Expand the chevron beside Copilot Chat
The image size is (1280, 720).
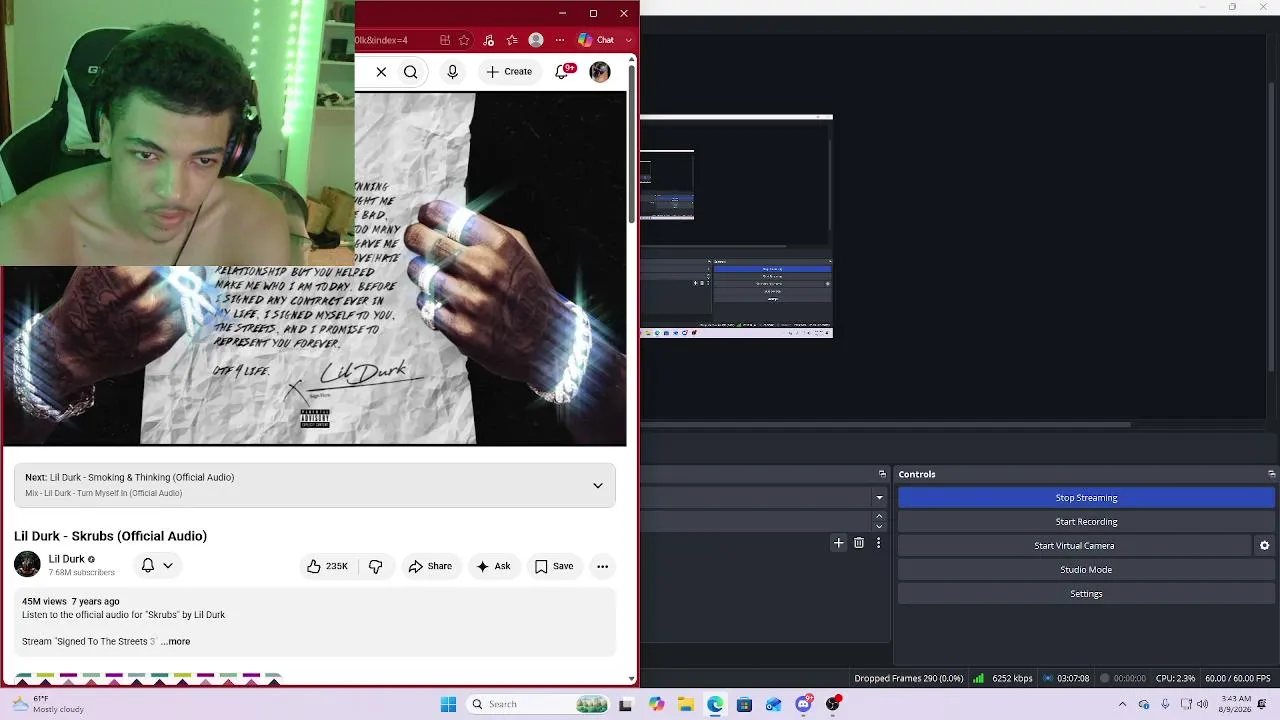click(x=629, y=40)
